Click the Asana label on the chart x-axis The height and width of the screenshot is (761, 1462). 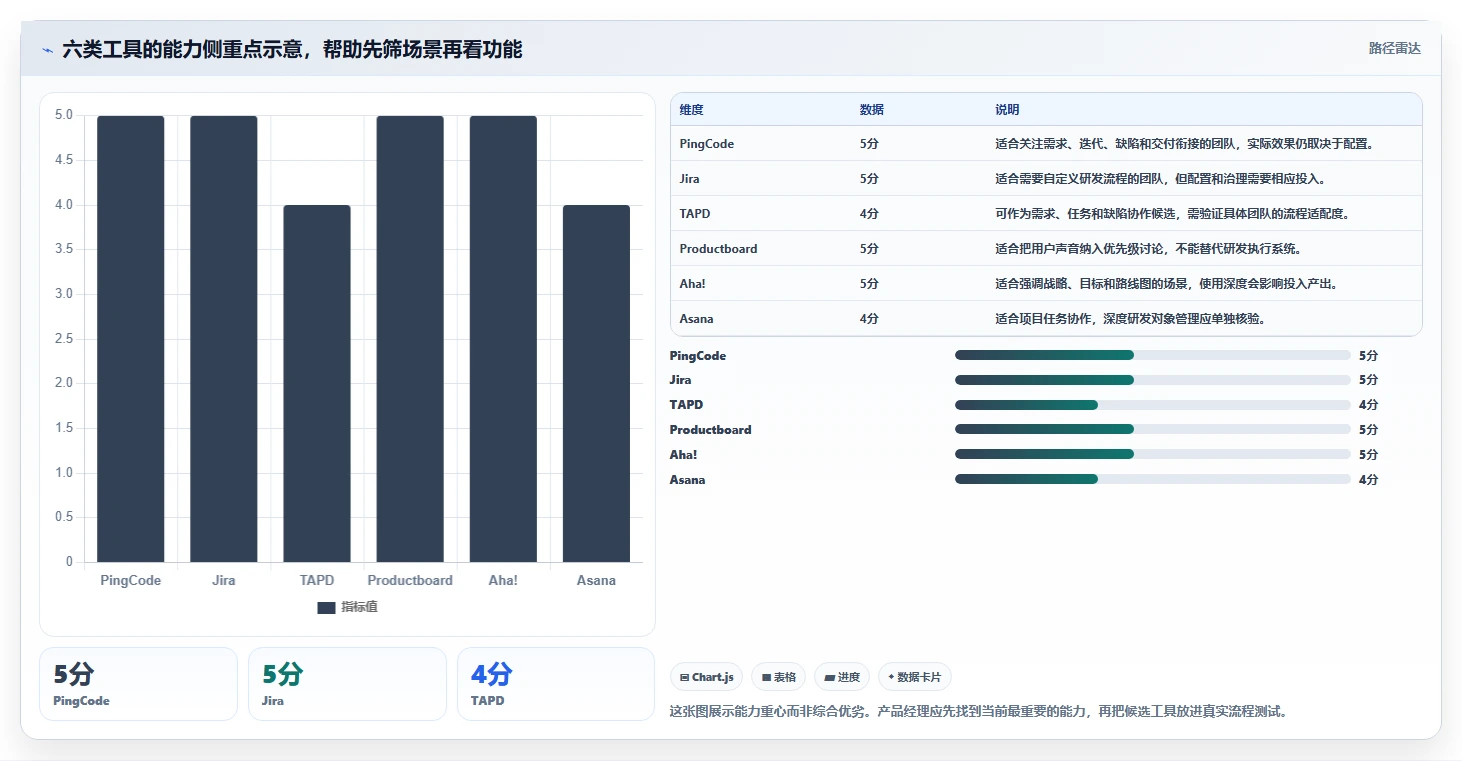596,580
